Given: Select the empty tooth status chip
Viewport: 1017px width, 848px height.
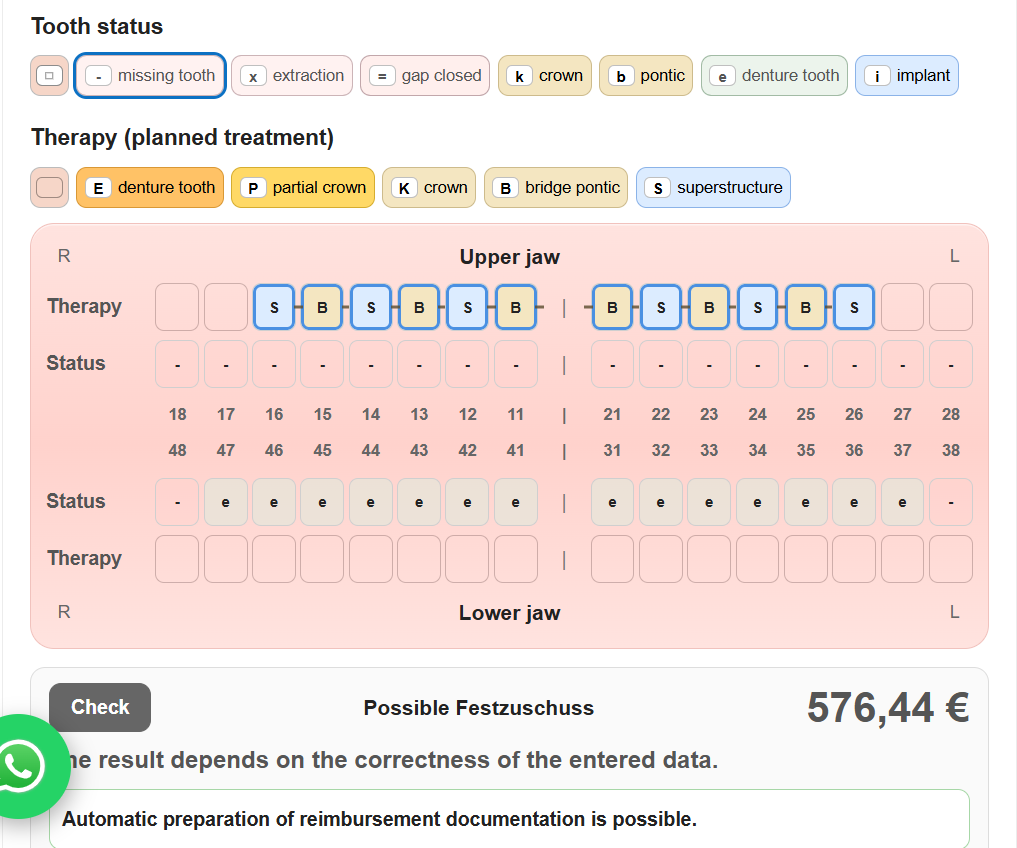Looking at the screenshot, I should (49, 76).
